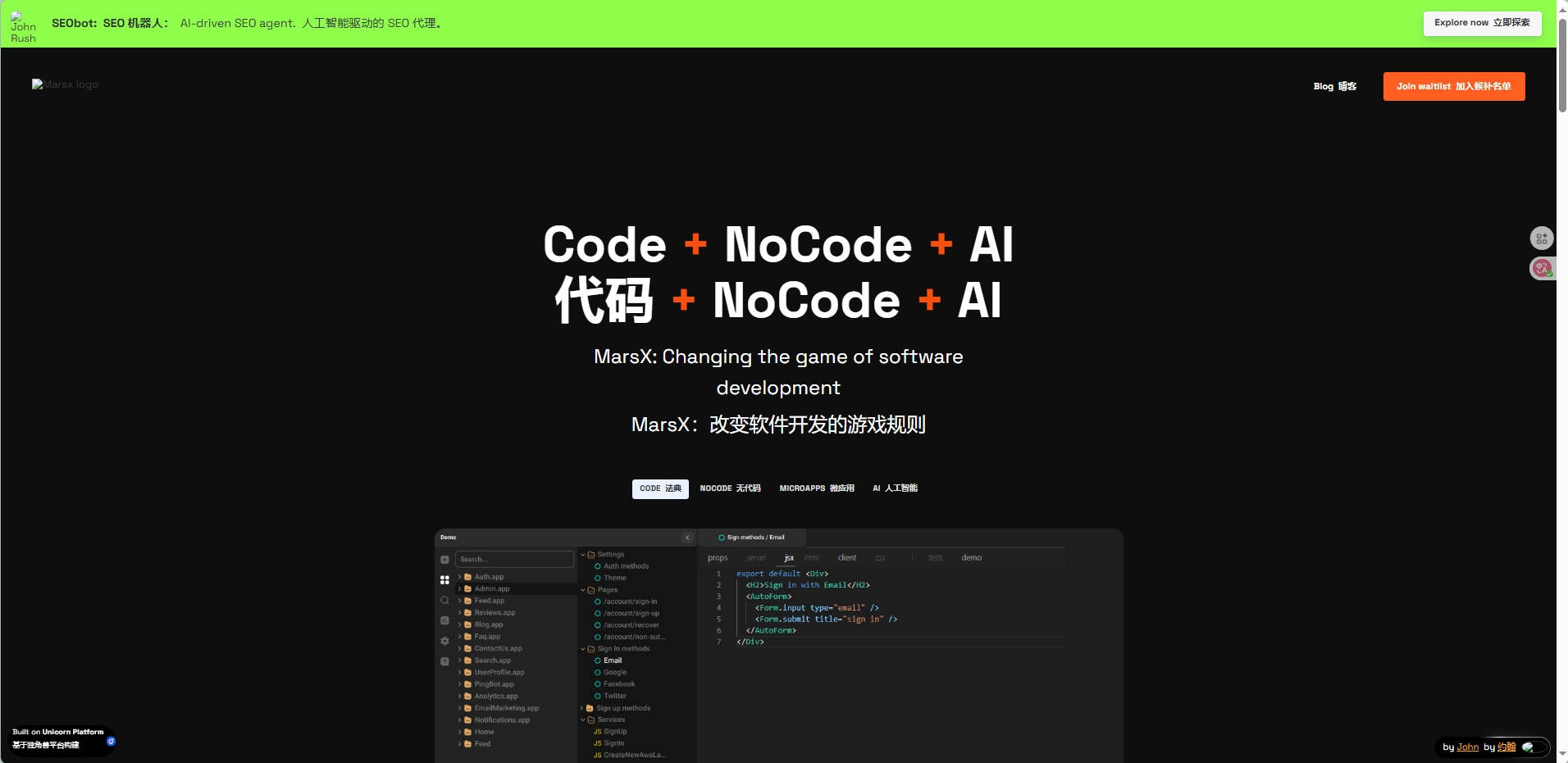This screenshot has height=763, width=1568.
Task: Switch to the NOCODE tab
Action: click(x=730, y=488)
